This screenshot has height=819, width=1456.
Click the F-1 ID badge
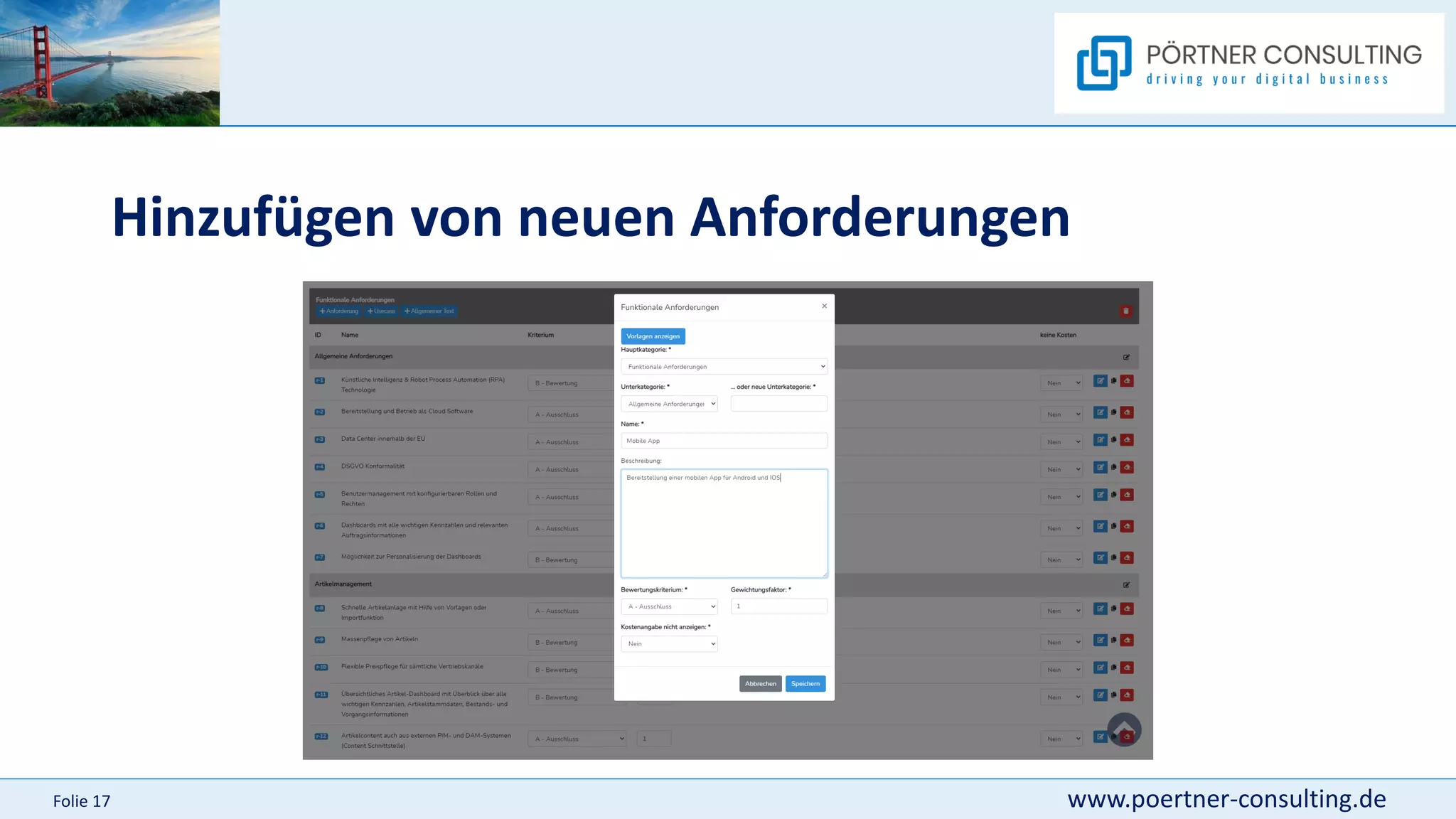click(320, 380)
